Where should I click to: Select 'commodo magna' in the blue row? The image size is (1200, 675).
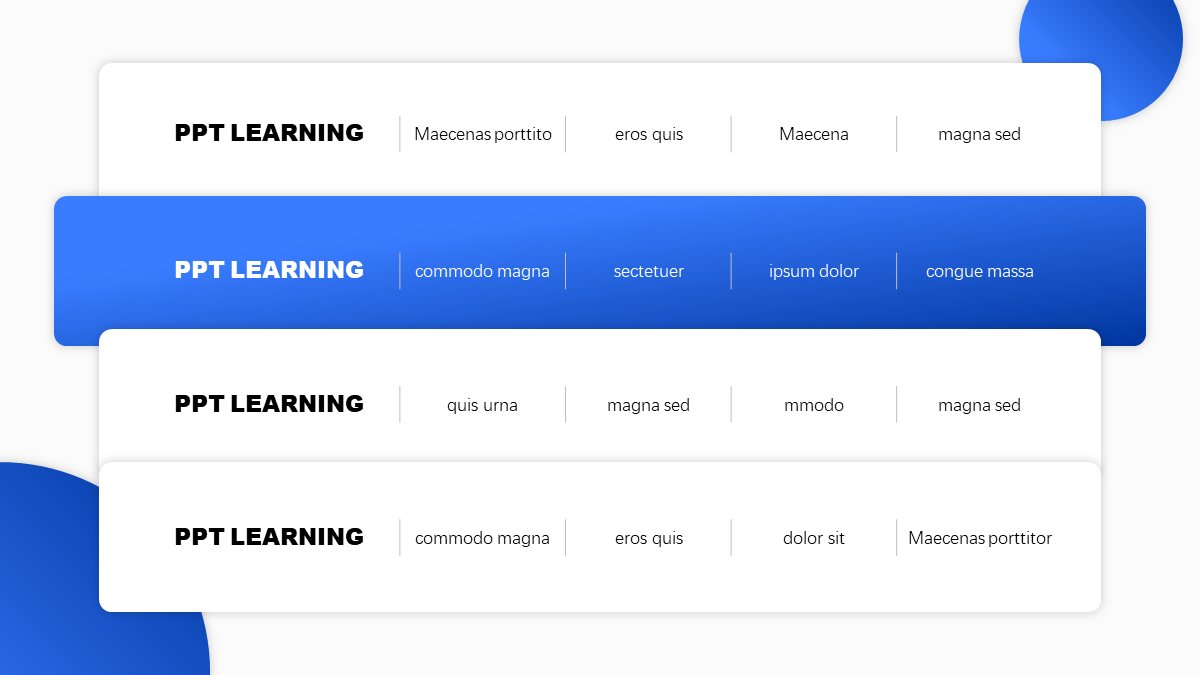coord(482,271)
